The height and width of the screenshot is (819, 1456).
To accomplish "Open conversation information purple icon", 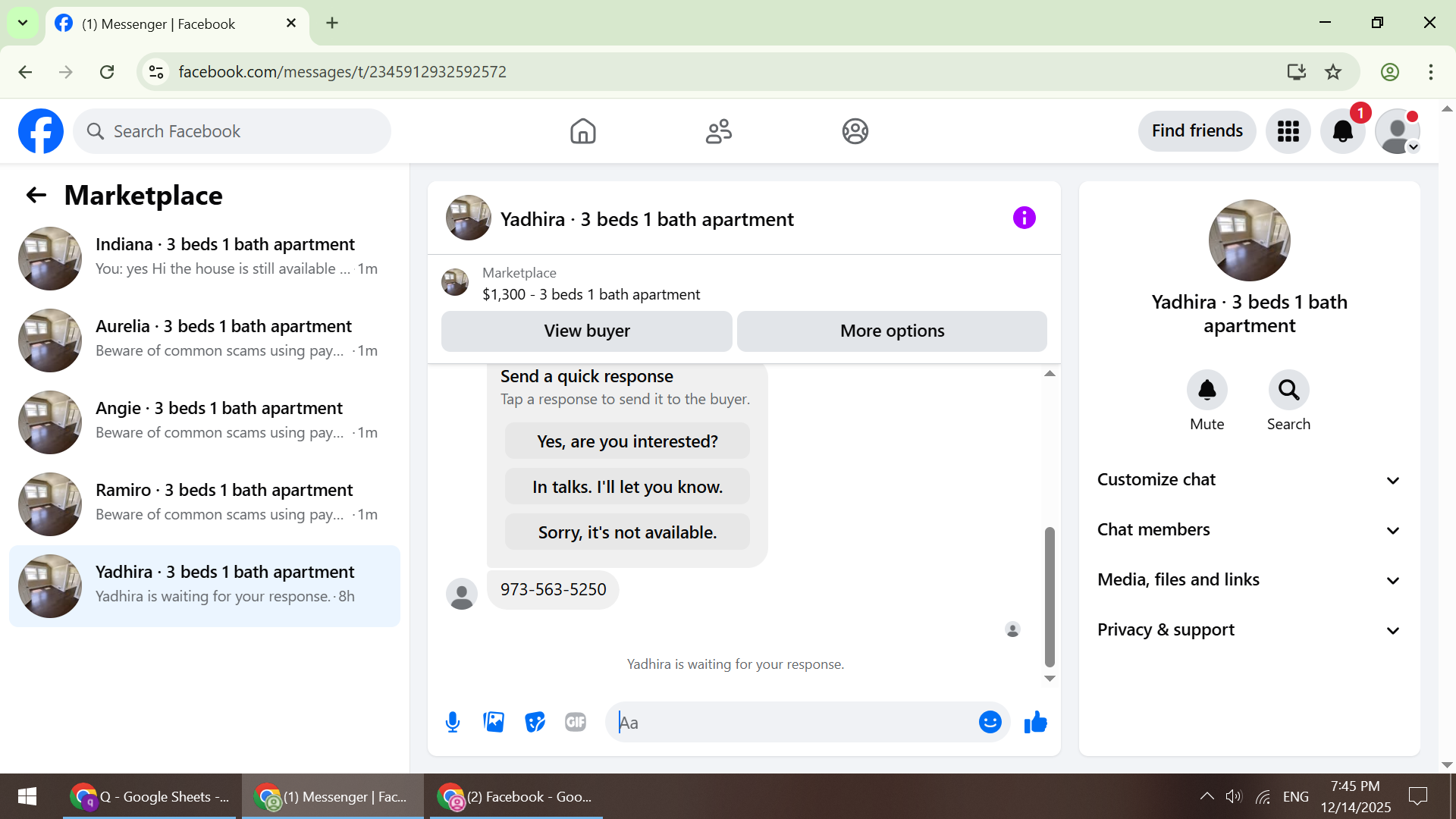I will (1024, 218).
